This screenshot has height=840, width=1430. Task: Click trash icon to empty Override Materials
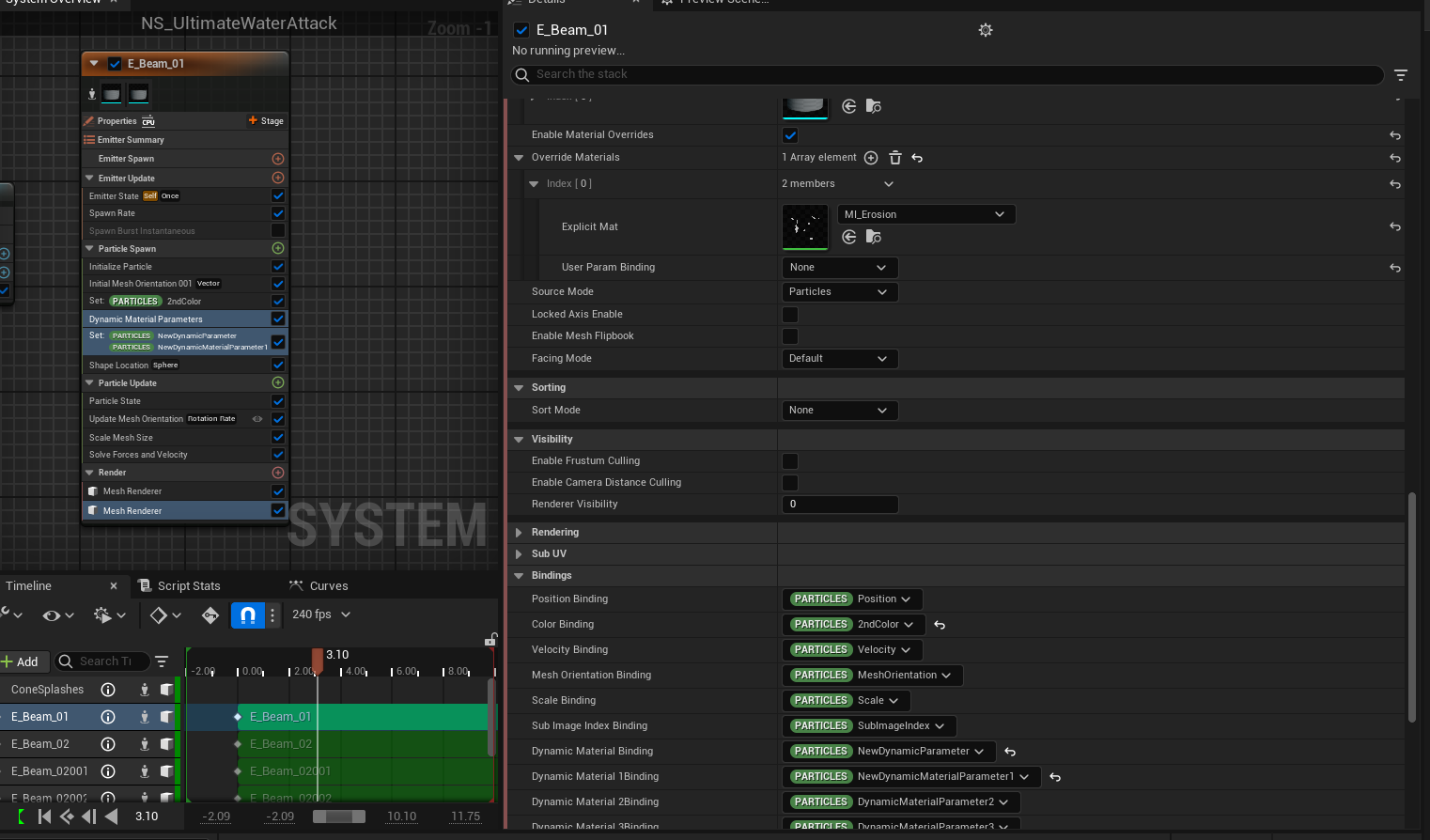click(x=894, y=158)
